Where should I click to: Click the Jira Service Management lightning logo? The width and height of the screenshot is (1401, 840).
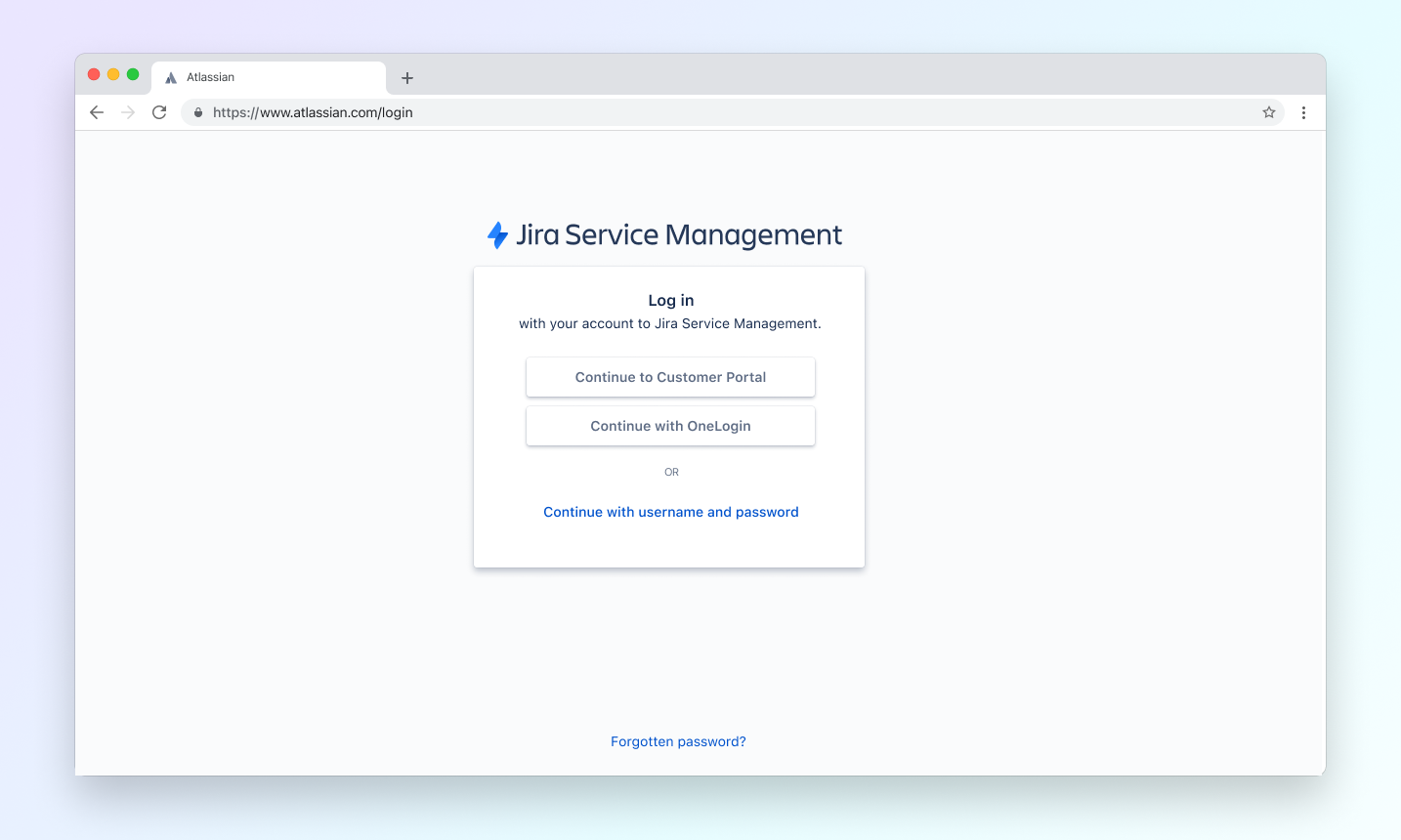(497, 235)
